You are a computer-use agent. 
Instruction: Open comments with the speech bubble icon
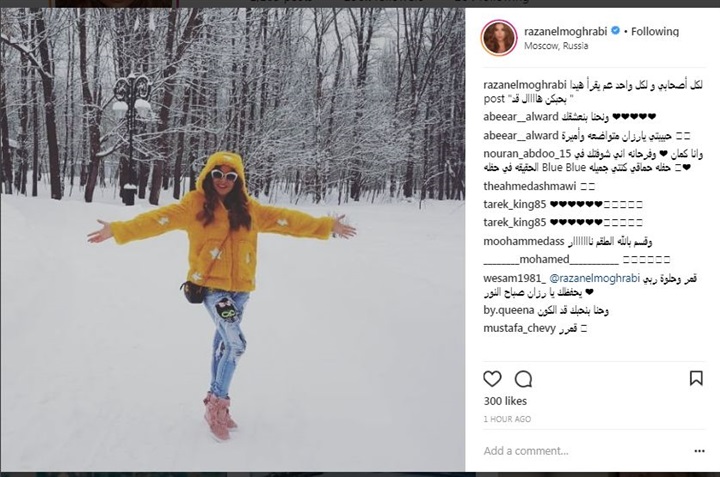(x=523, y=379)
